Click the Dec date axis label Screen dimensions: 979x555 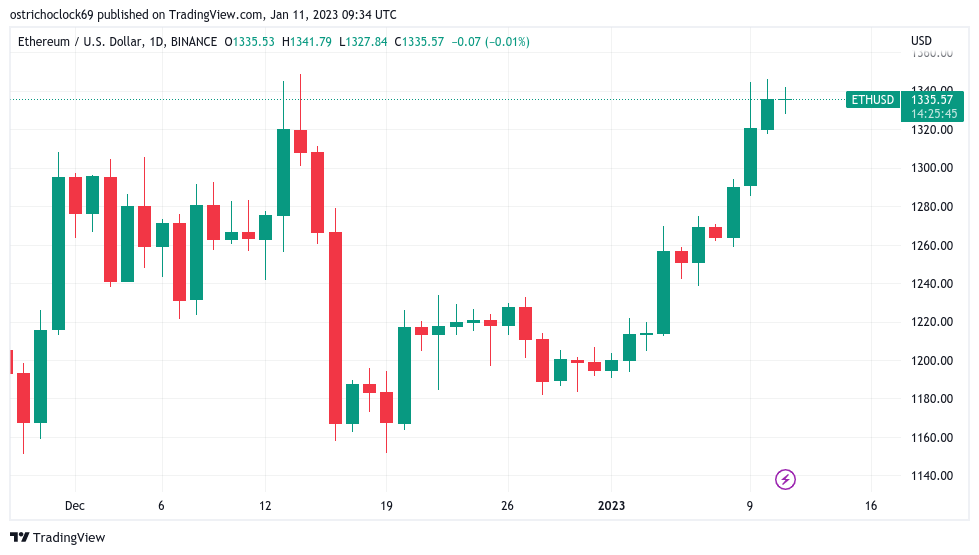pyautogui.click(x=74, y=506)
